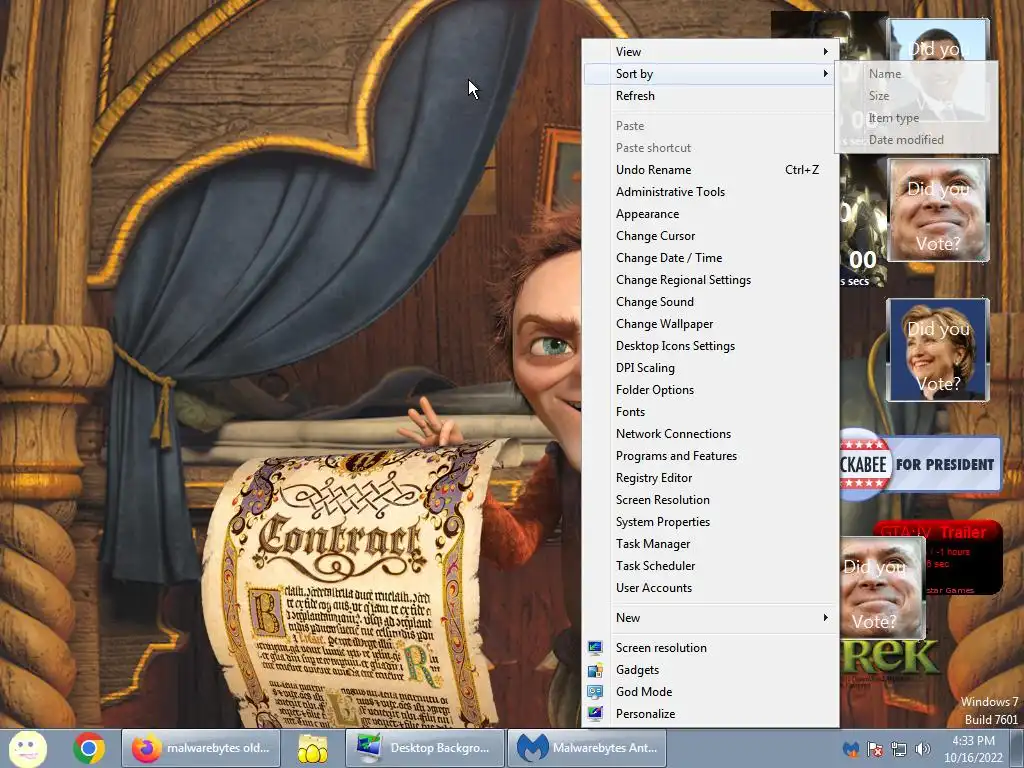This screenshot has height=768, width=1024.
Task: Click the God Mode menu icon
Action: point(595,692)
